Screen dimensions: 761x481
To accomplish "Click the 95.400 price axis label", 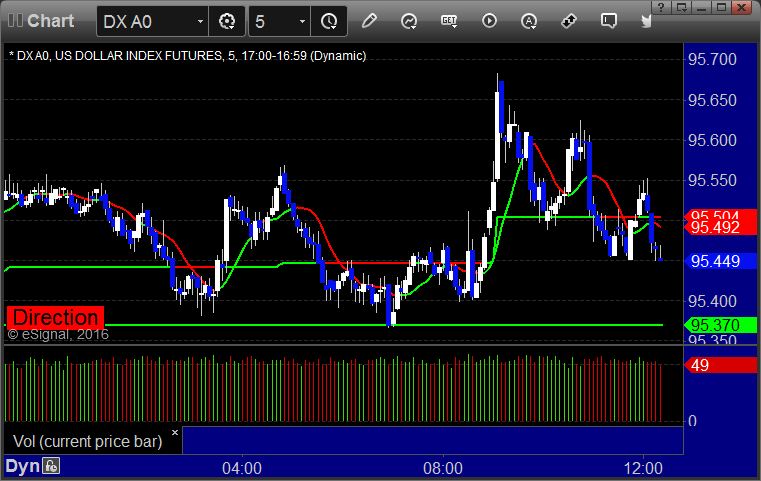I will [x=712, y=301].
